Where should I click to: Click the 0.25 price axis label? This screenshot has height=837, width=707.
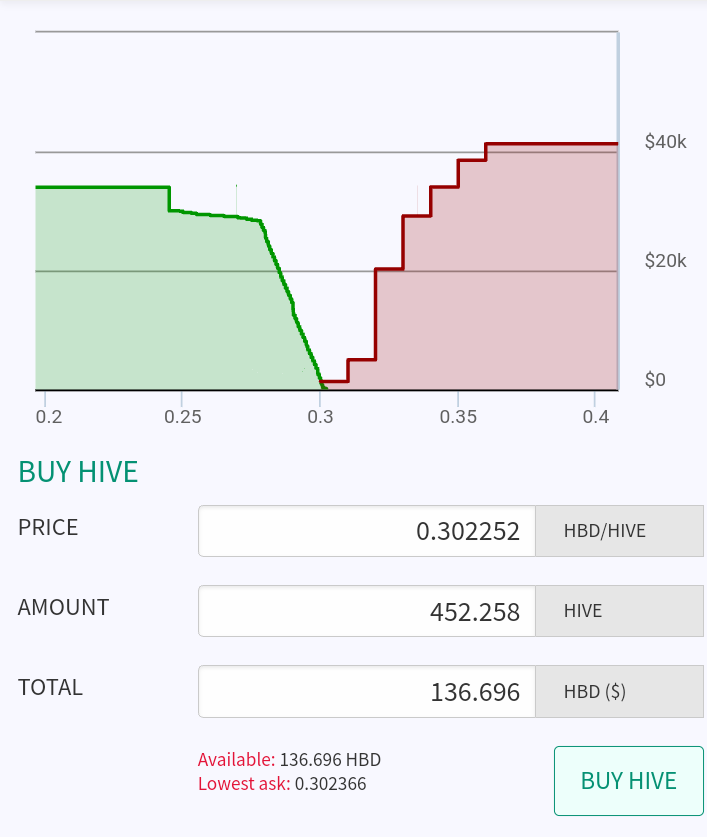183,417
